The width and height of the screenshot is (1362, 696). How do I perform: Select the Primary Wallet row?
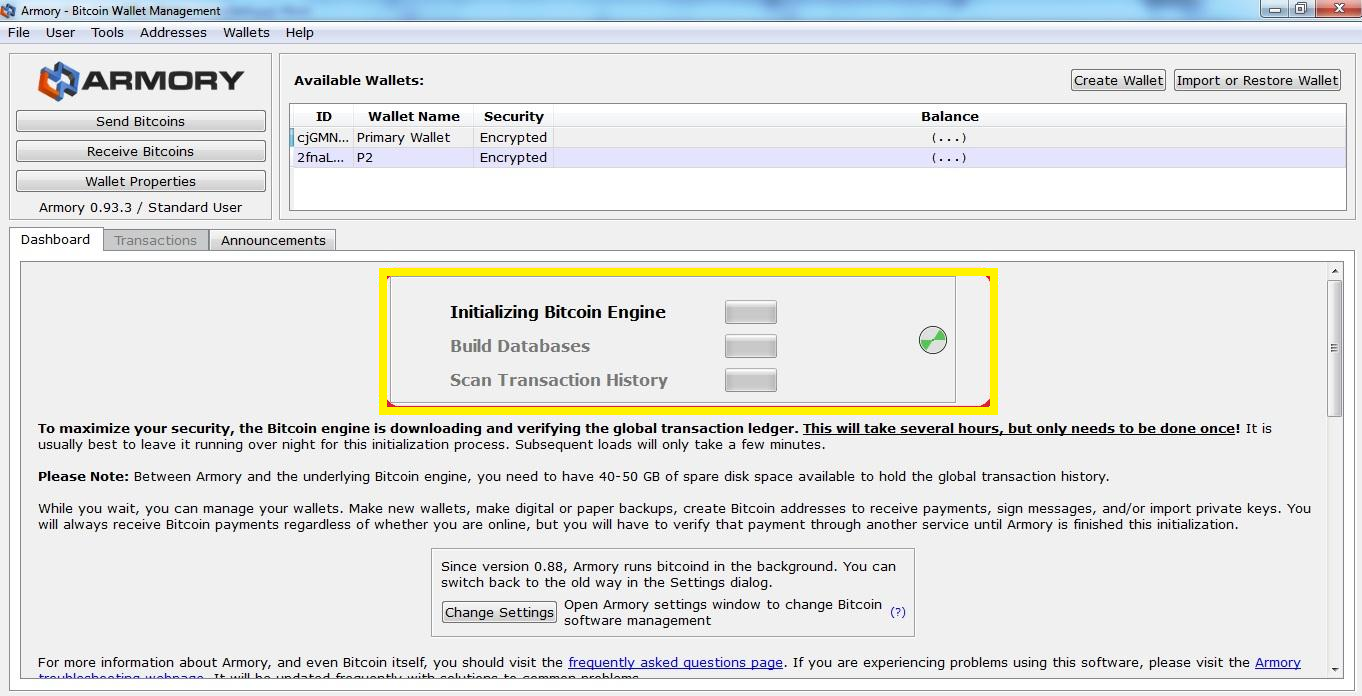tap(818, 137)
